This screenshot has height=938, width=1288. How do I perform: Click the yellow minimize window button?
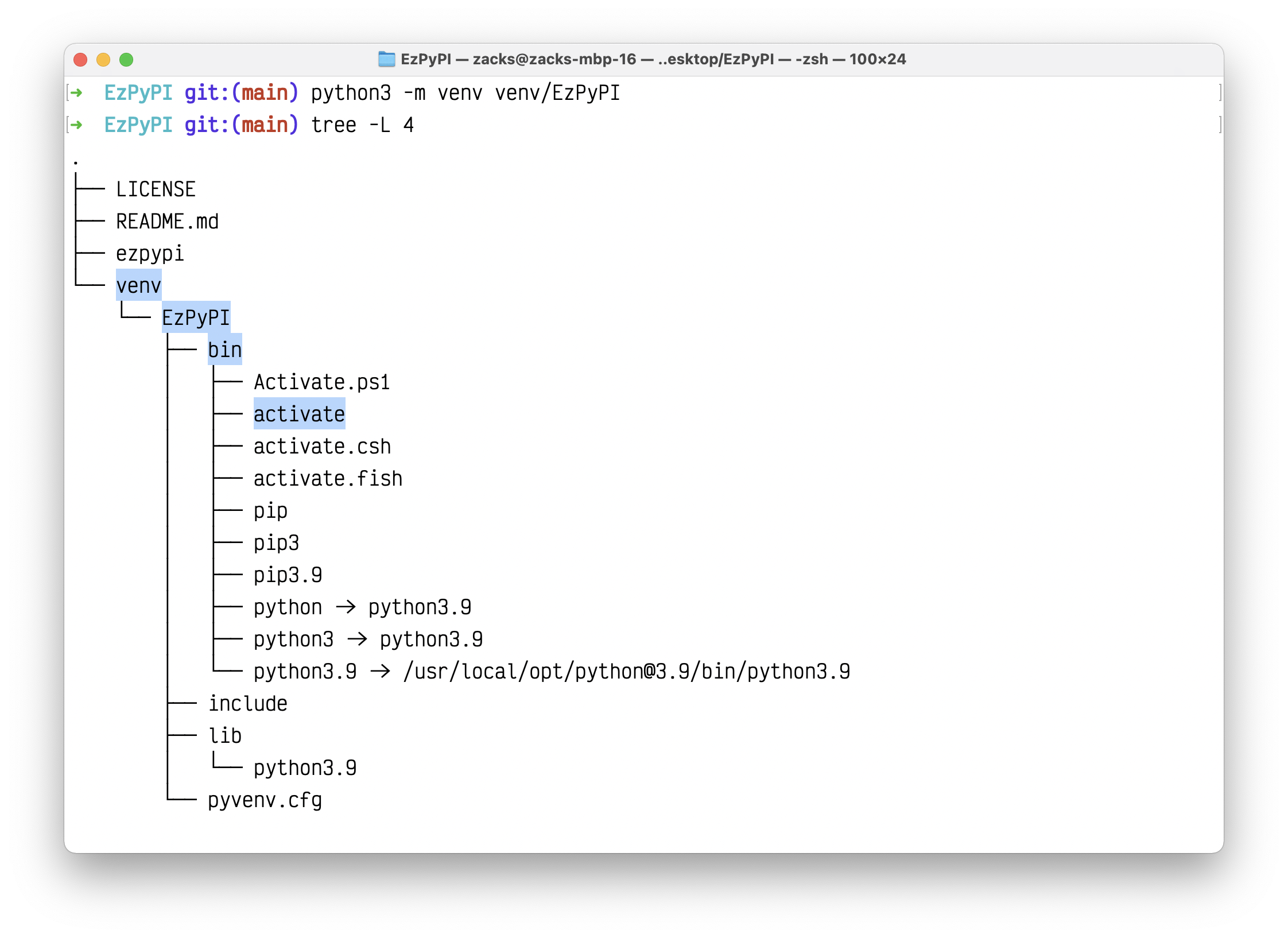point(103,60)
